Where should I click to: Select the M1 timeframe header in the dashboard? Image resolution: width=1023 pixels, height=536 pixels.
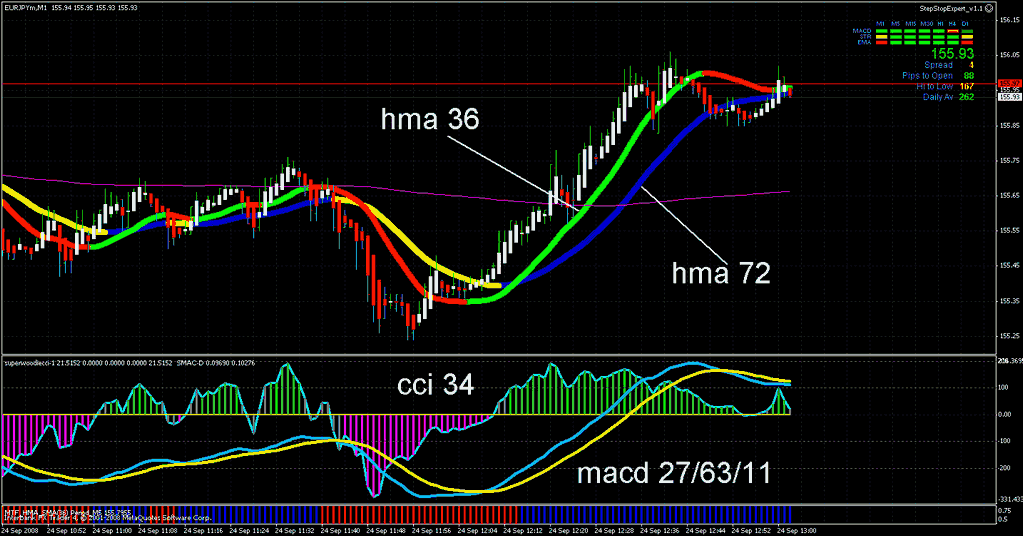pyautogui.click(x=880, y=23)
